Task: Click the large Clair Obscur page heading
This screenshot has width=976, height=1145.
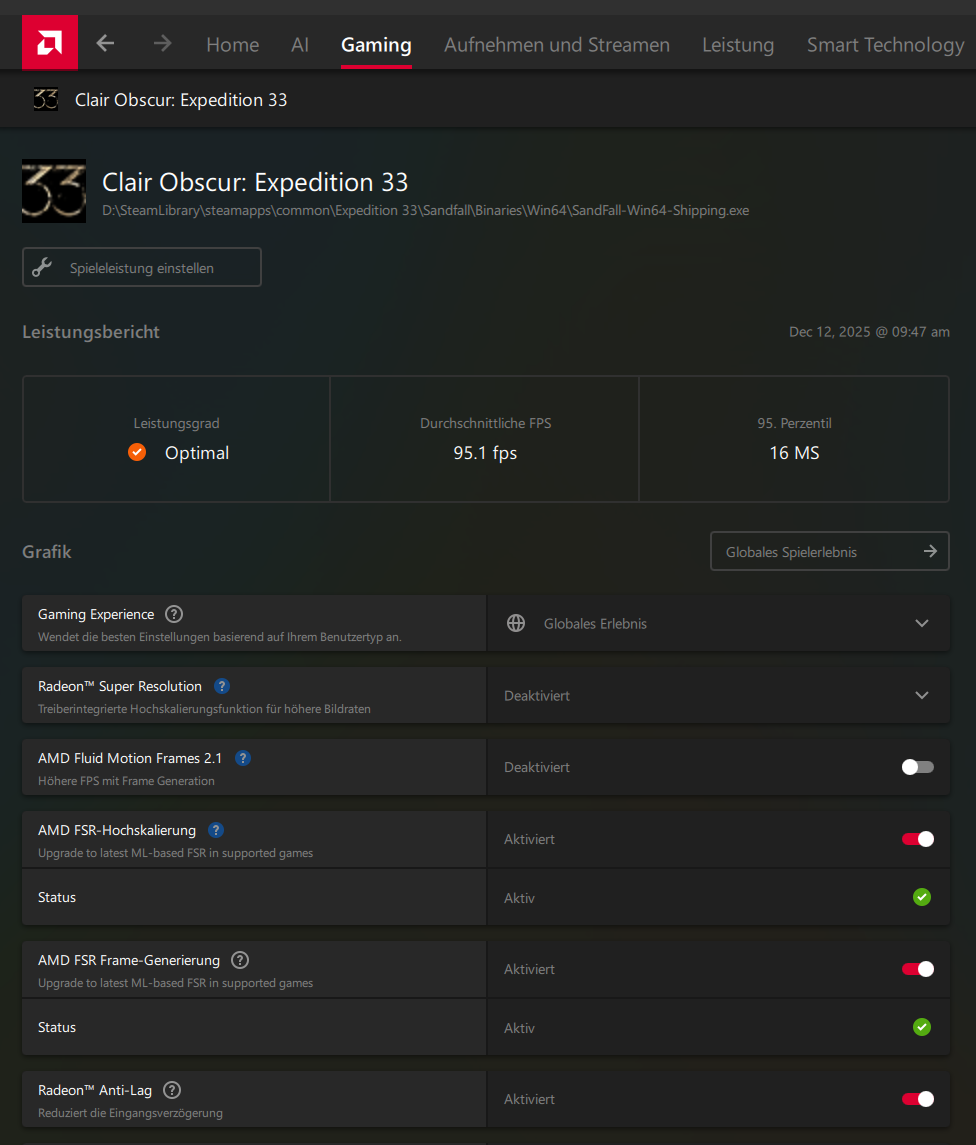Action: pyautogui.click(x=255, y=182)
